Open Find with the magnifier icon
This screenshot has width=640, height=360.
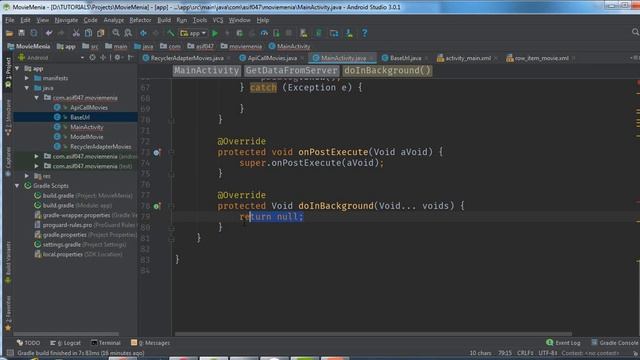[x=116, y=33]
